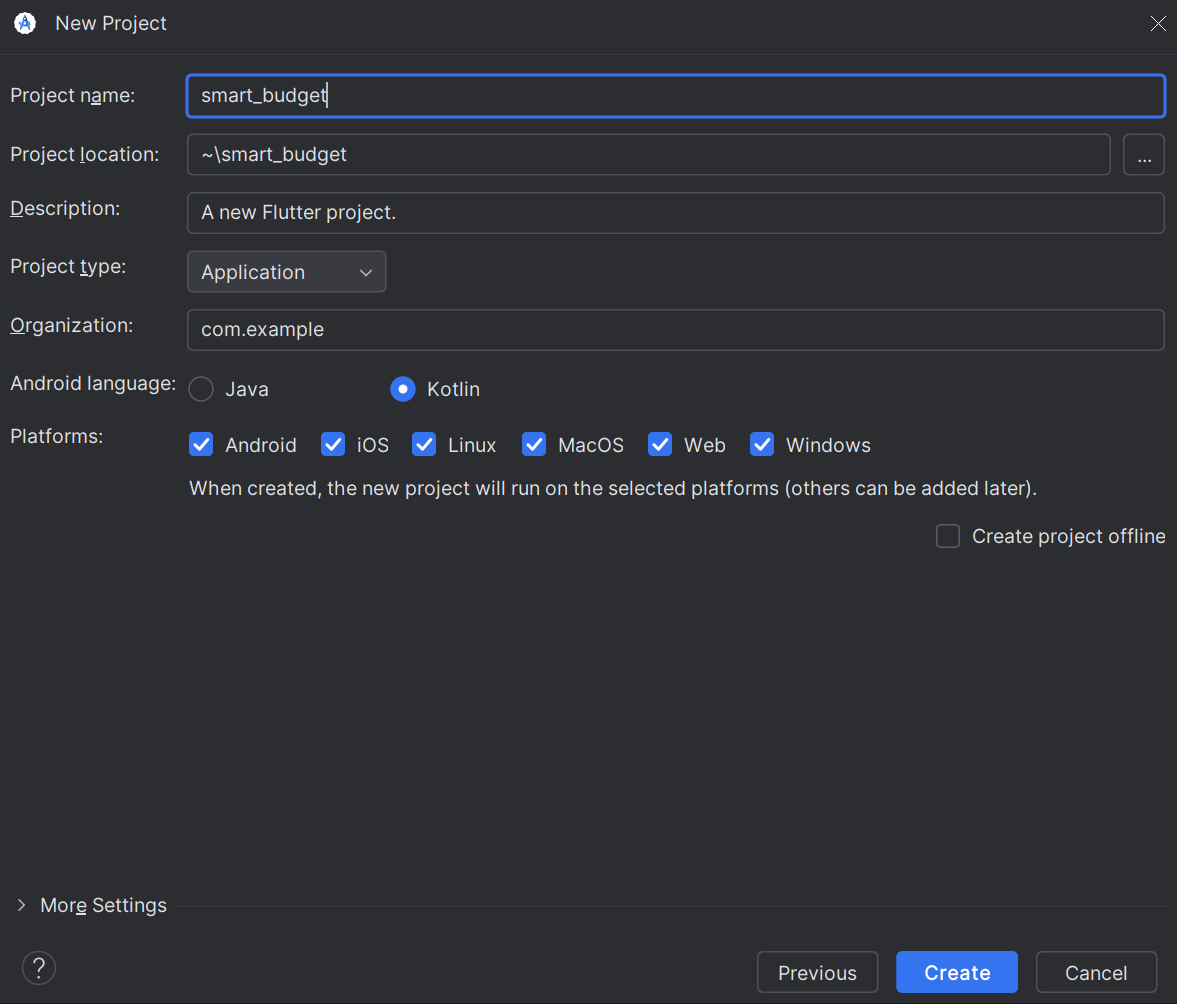Screen dimensions: 1177x1004
Task: Click the help question mark icon
Action: 39,968
